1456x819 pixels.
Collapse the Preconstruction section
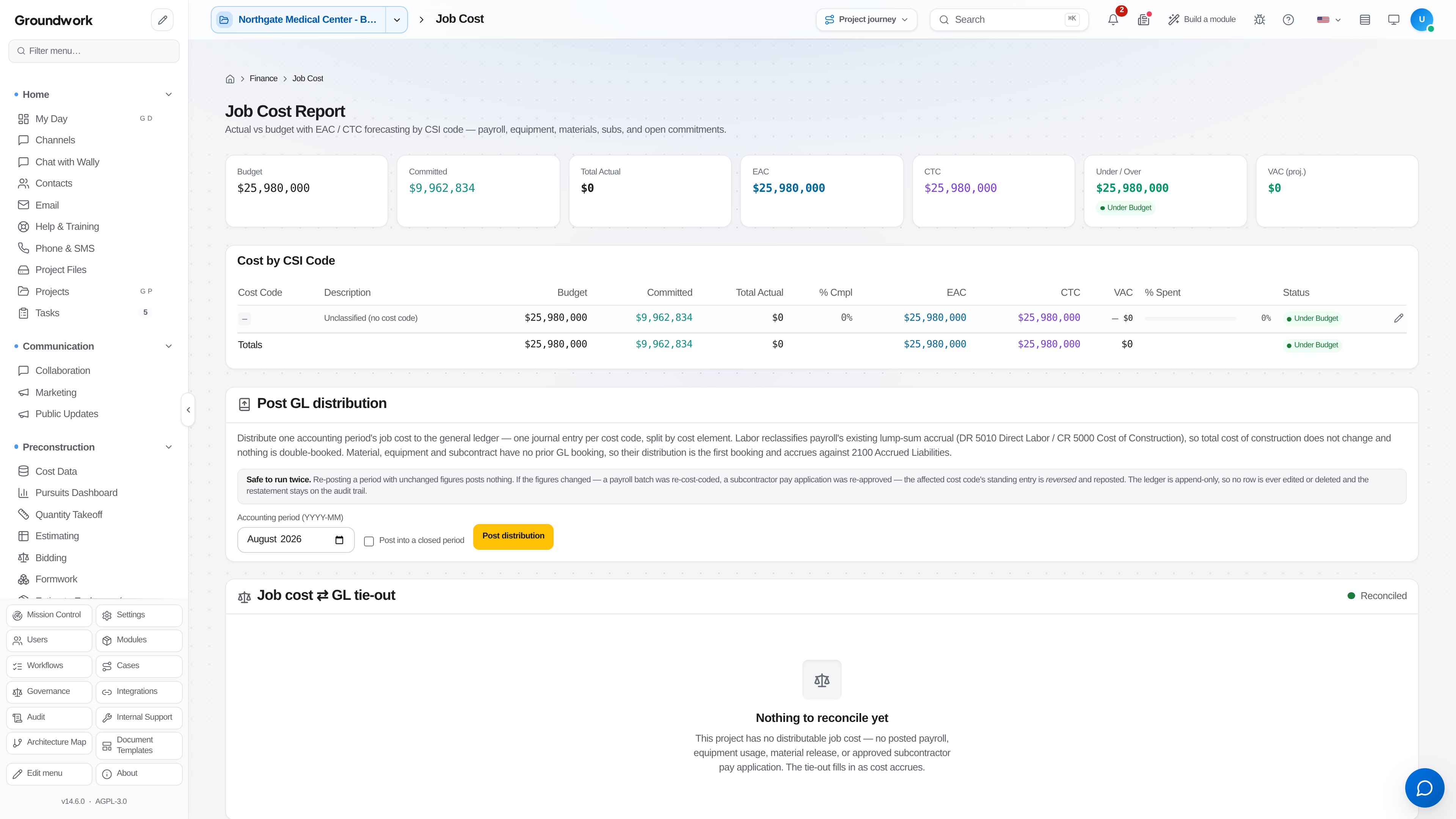[x=168, y=447]
